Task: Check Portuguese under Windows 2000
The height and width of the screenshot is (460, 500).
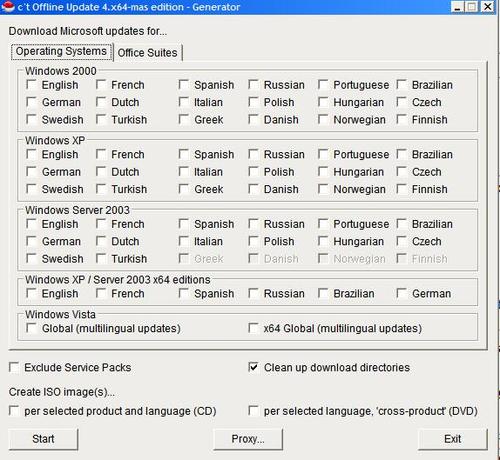Action: [x=323, y=85]
